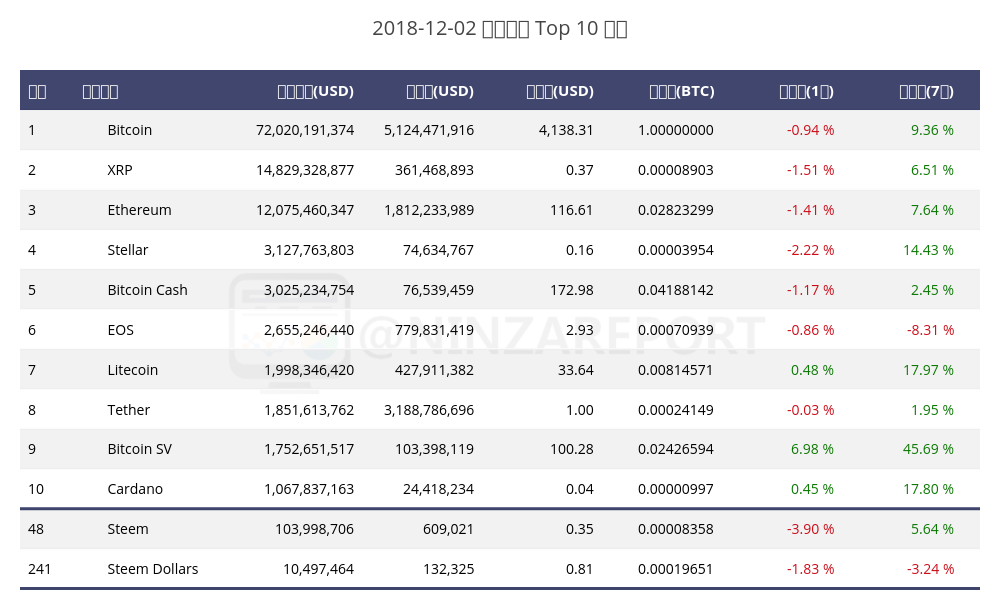
Task: Click Tether's volume "3,188,786,696"
Action: [429, 410]
